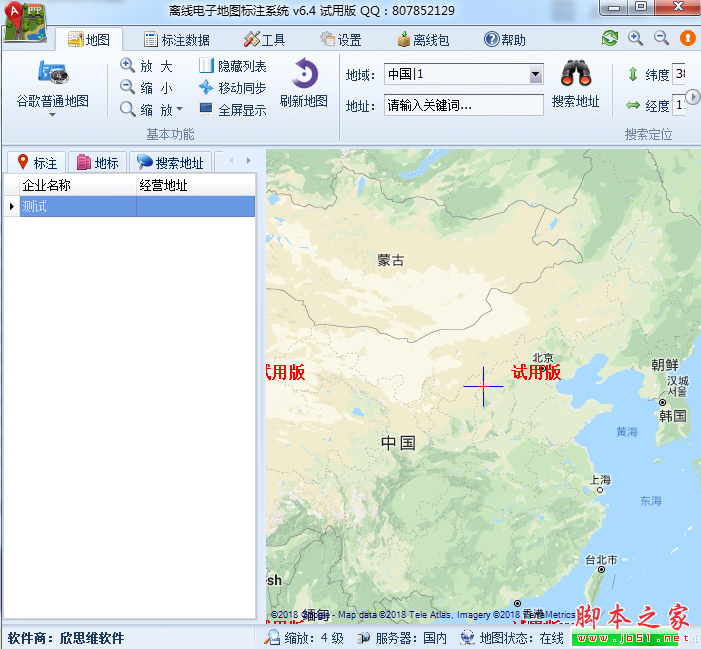Select the 标注 panel tab

[37, 162]
